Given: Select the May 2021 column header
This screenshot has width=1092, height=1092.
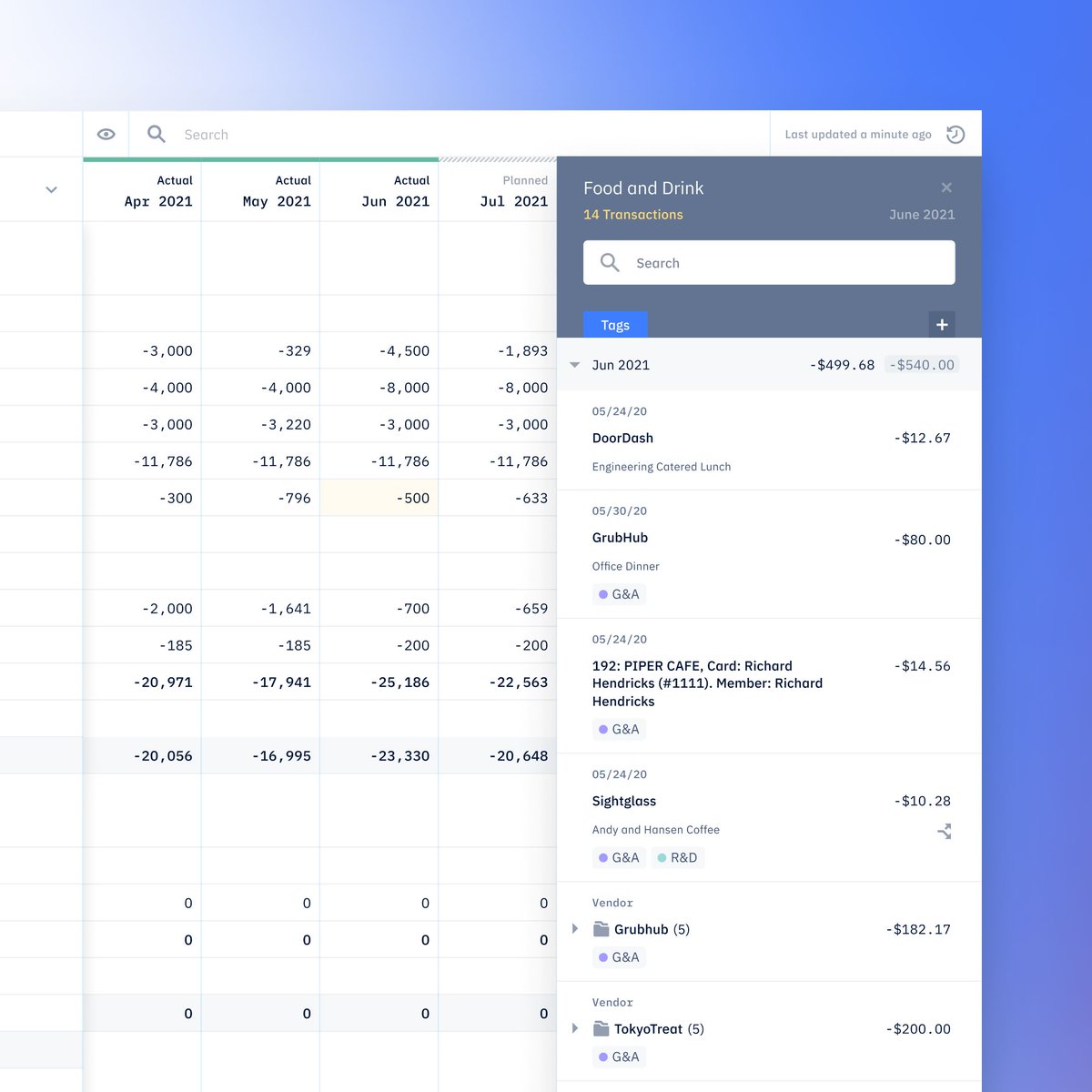Looking at the screenshot, I should tap(260, 191).
